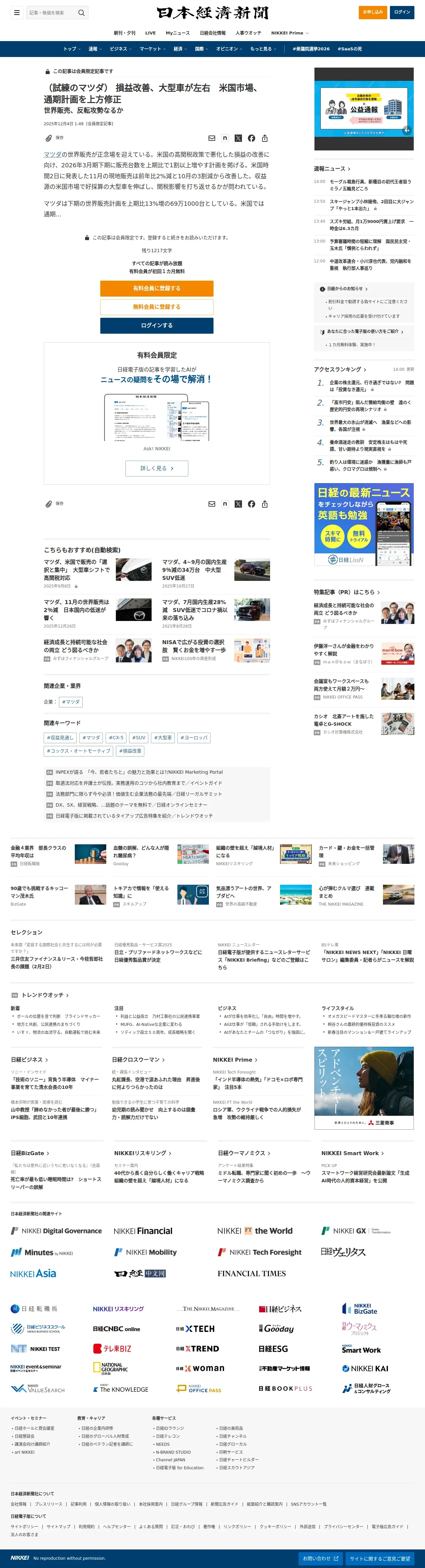The image size is (425, 1568).
Task: Click the header ログイン button
Action: pyautogui.click(x=402, y=12)
